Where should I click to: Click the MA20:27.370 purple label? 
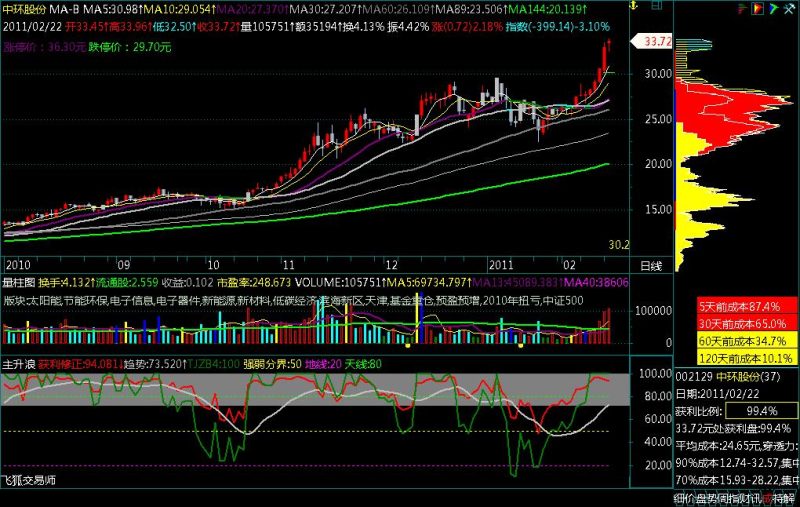pos(252,9)
